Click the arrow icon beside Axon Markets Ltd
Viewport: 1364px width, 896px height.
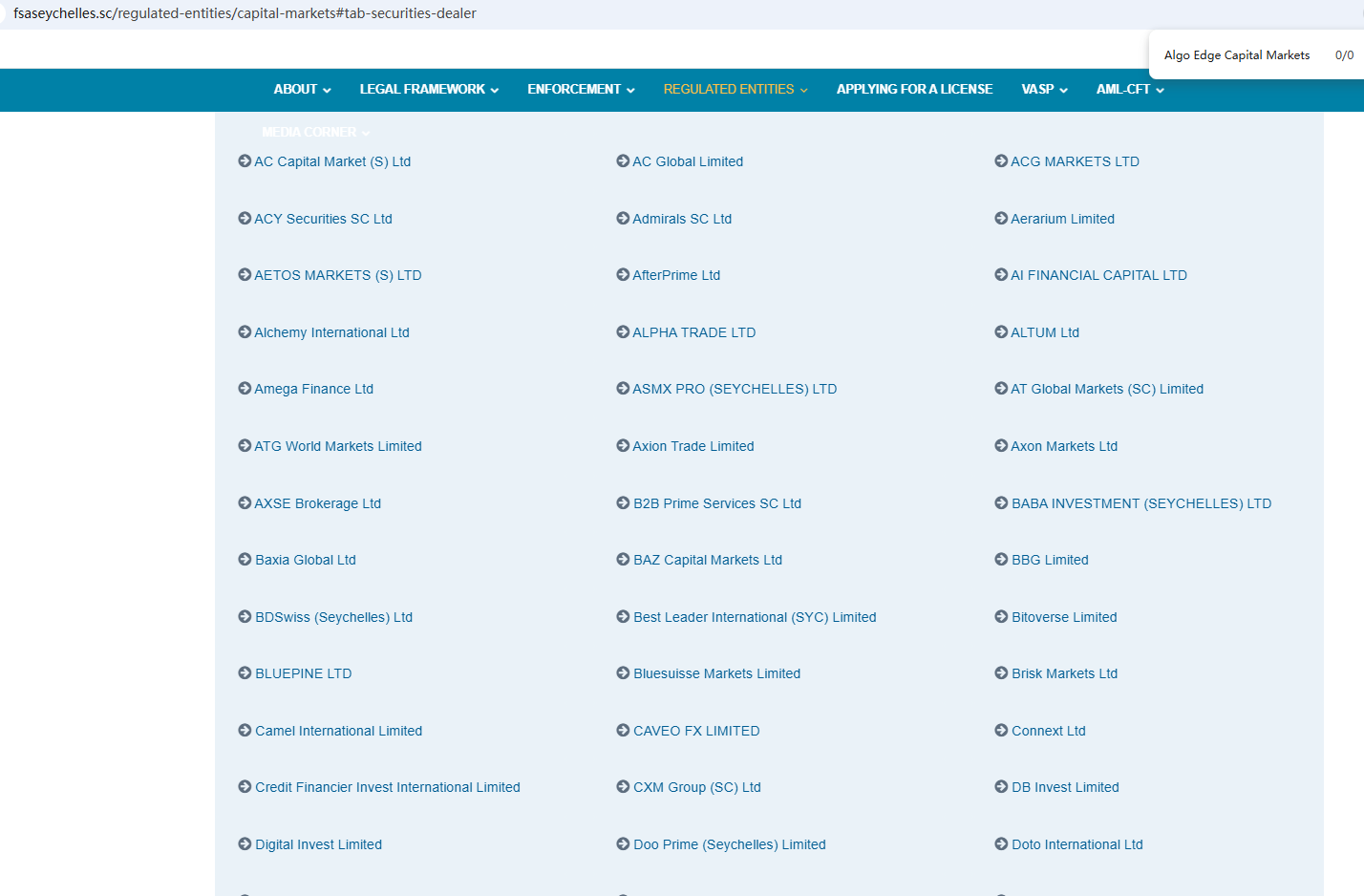1001,446
